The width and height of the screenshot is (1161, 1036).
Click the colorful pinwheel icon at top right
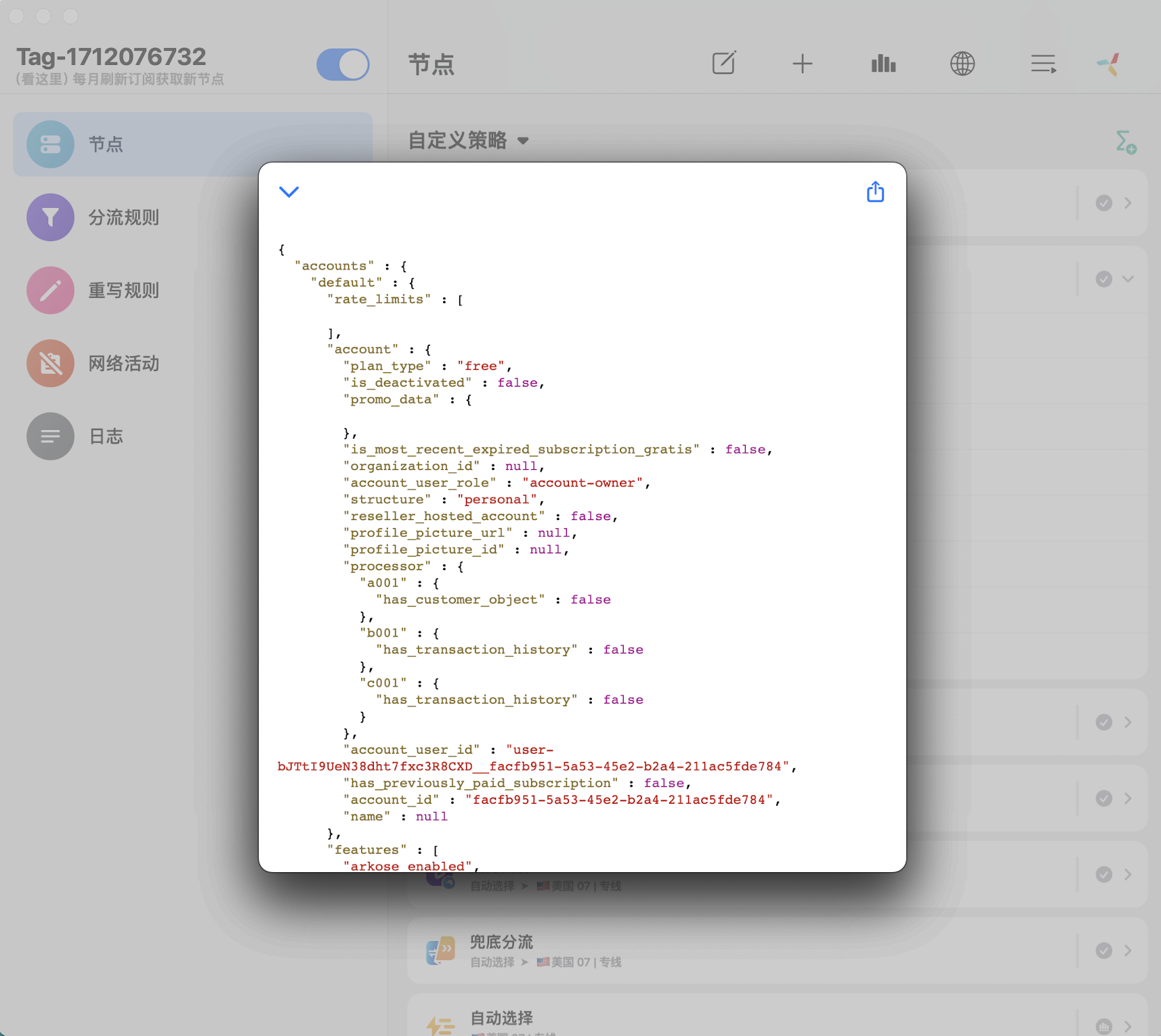click(x=1109, y=64)
